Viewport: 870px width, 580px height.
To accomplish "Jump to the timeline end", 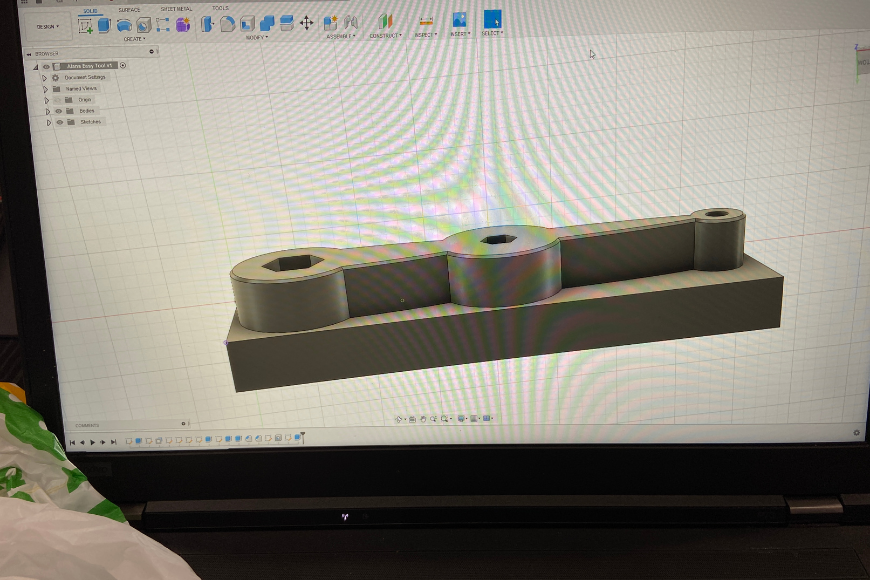I will pyautogui.click(x=113, y=442).
